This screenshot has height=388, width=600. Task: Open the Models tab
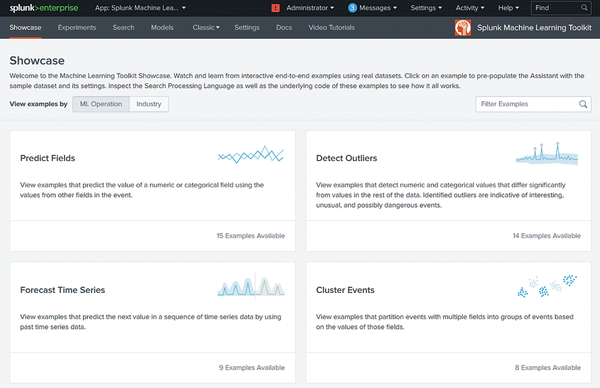pos(162,28)
